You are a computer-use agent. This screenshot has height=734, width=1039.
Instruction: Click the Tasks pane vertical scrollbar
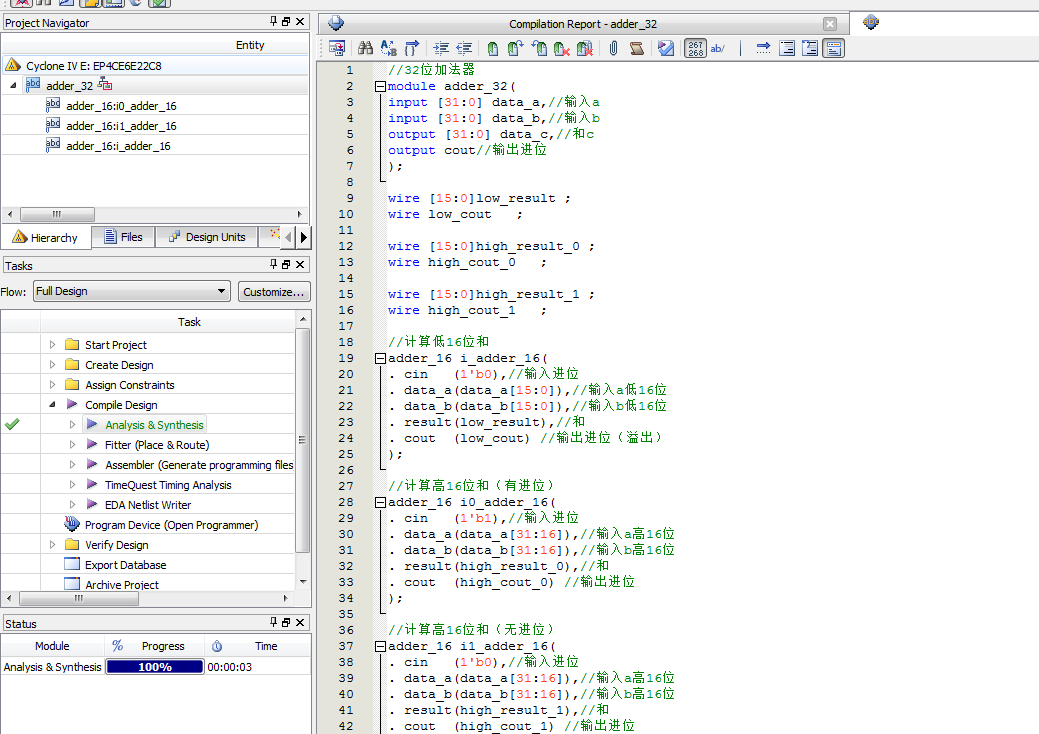pyautogui.click(x=303, y=441)
